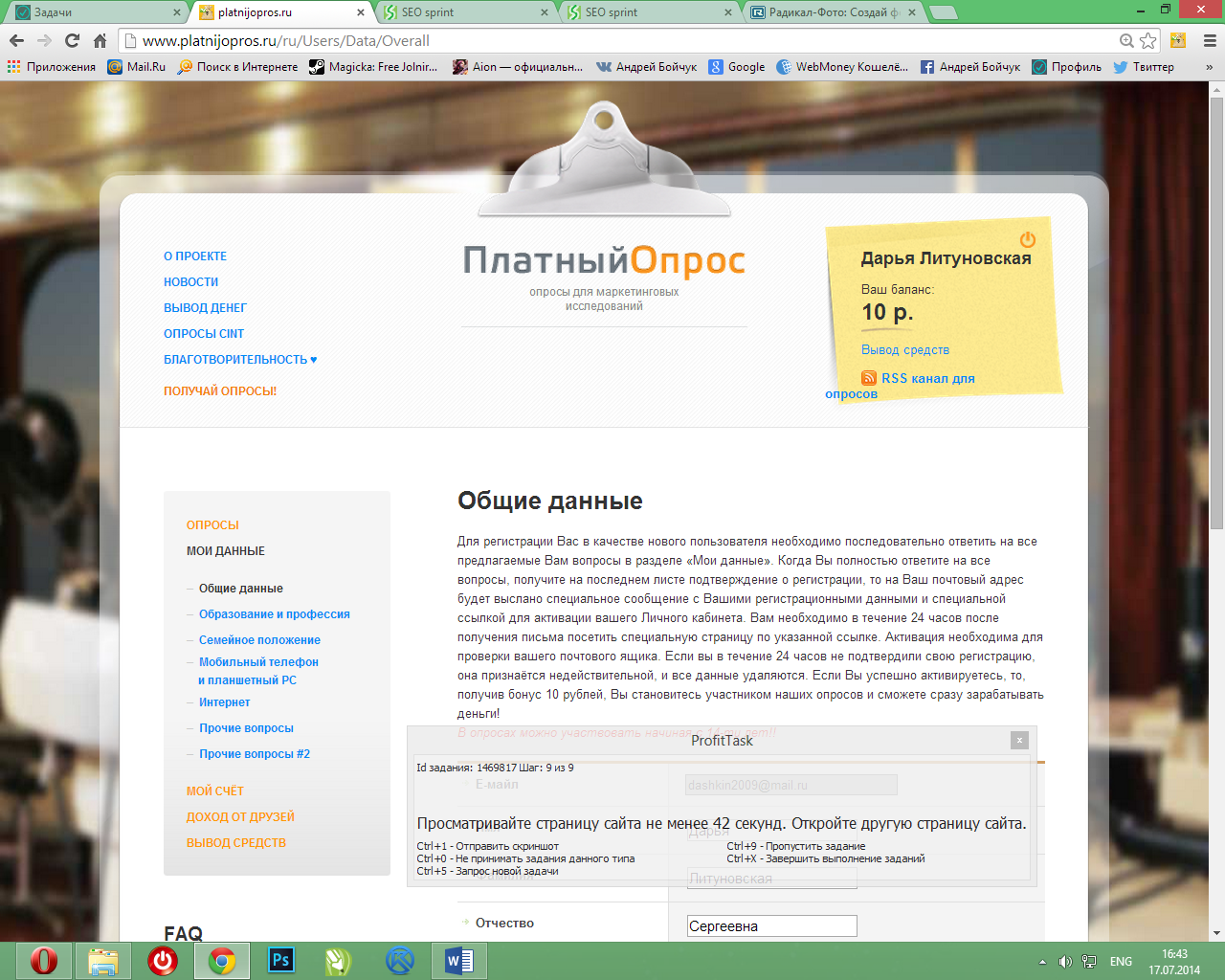
Task: Click the Отчество field containing Сергеевна
Action: tap(772, 926)
